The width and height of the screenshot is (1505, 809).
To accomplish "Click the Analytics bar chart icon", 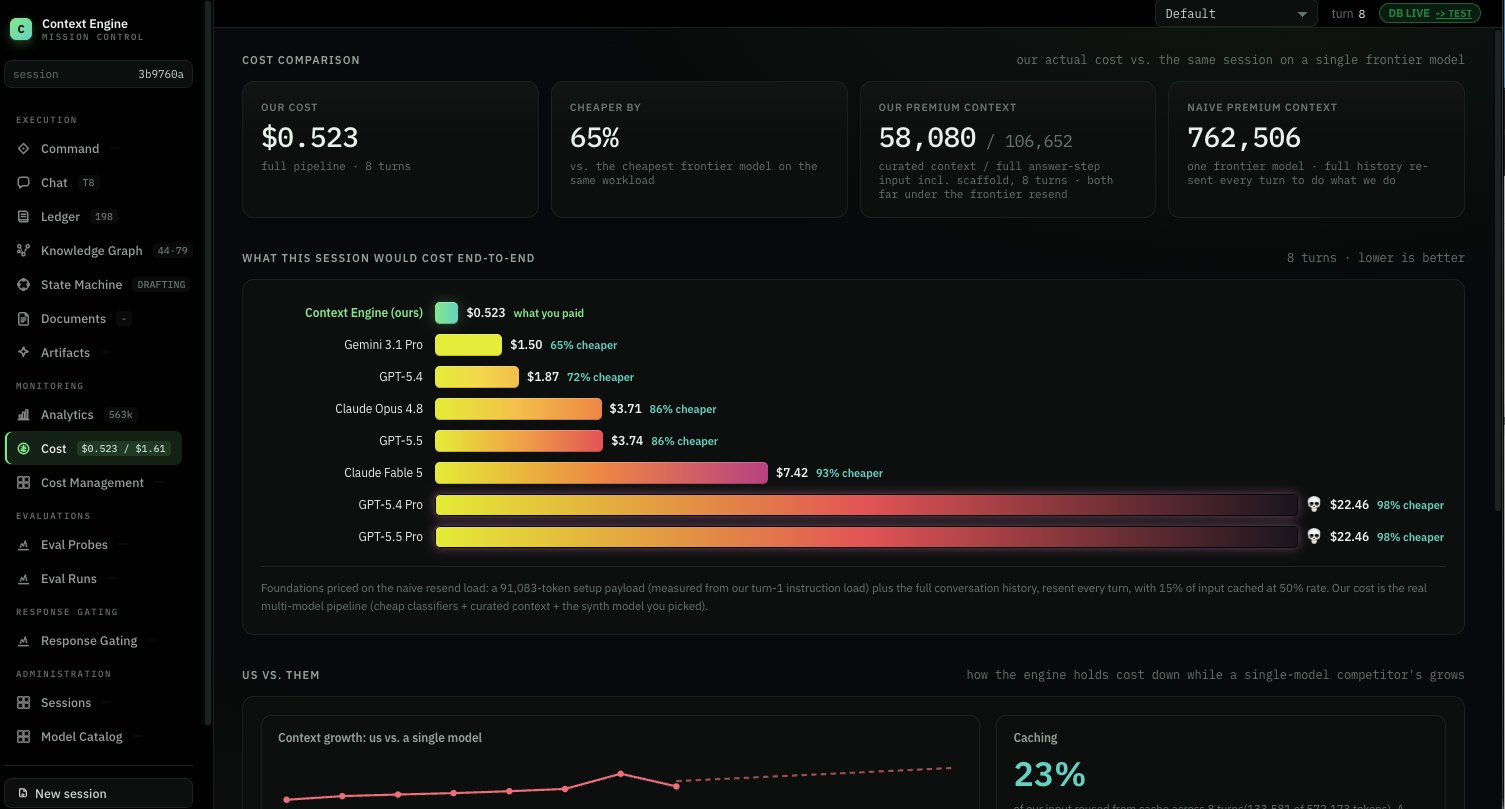I will point(24,415).
